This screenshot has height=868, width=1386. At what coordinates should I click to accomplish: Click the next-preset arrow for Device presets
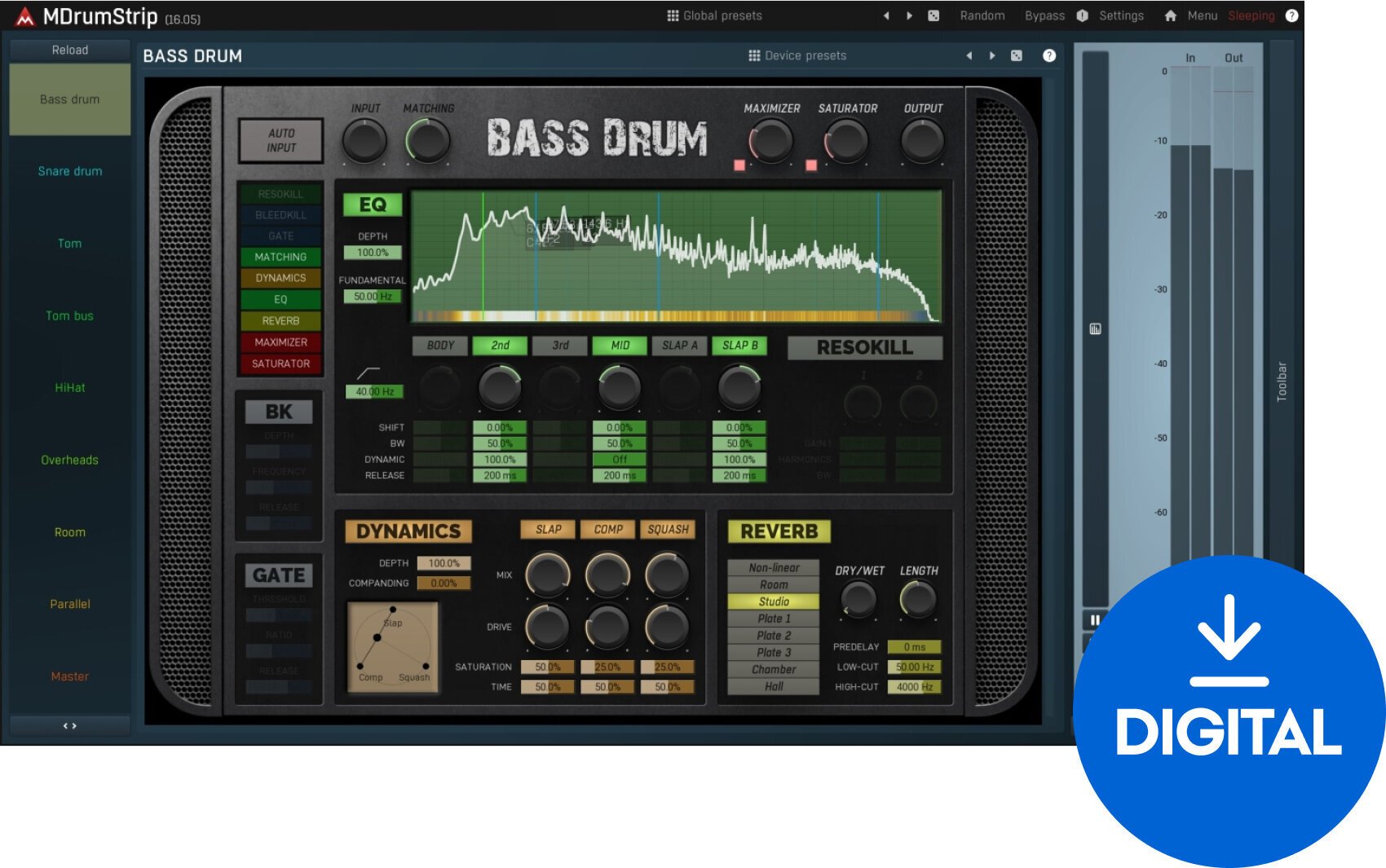992,55
